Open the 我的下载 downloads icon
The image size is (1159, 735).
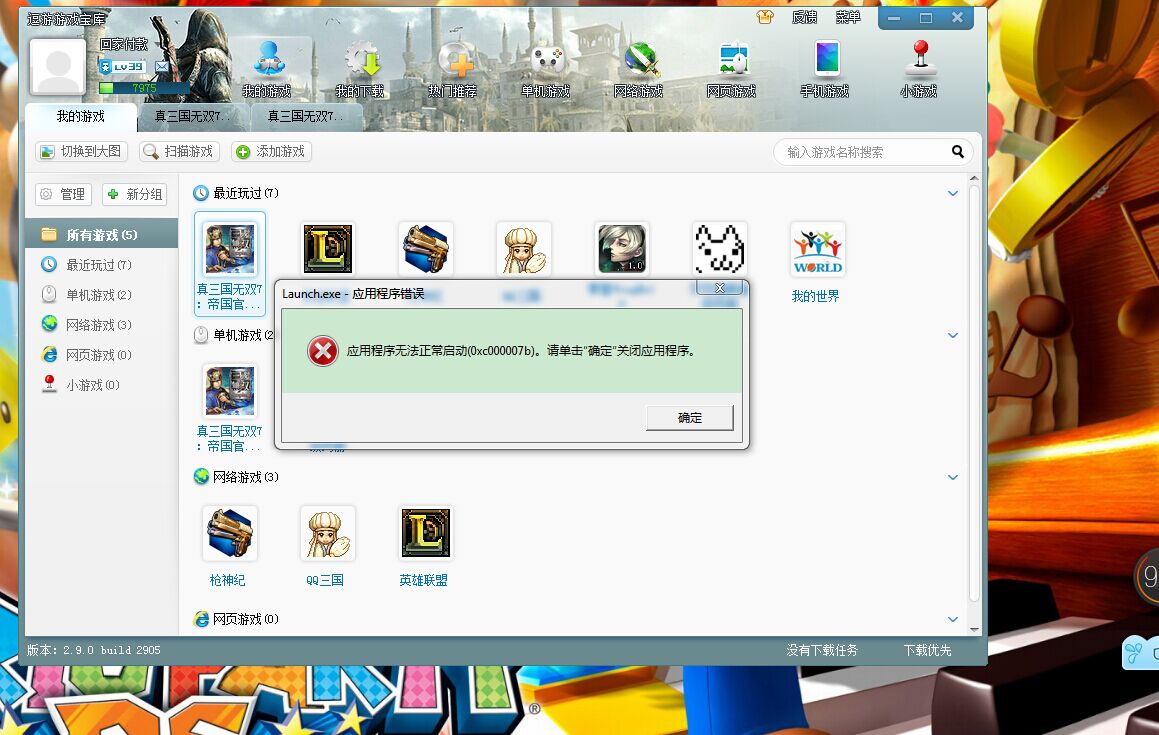point(360,70)
